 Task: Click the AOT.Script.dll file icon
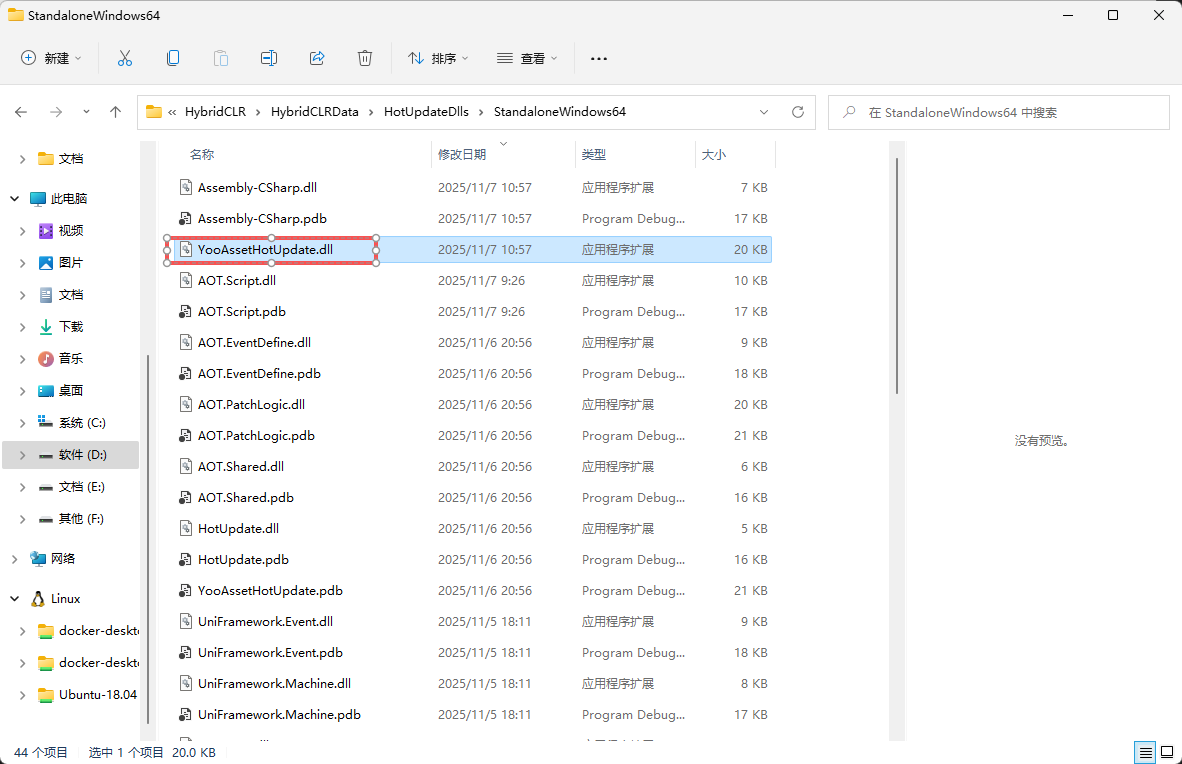pyautogui.click(x=185, y=281)
